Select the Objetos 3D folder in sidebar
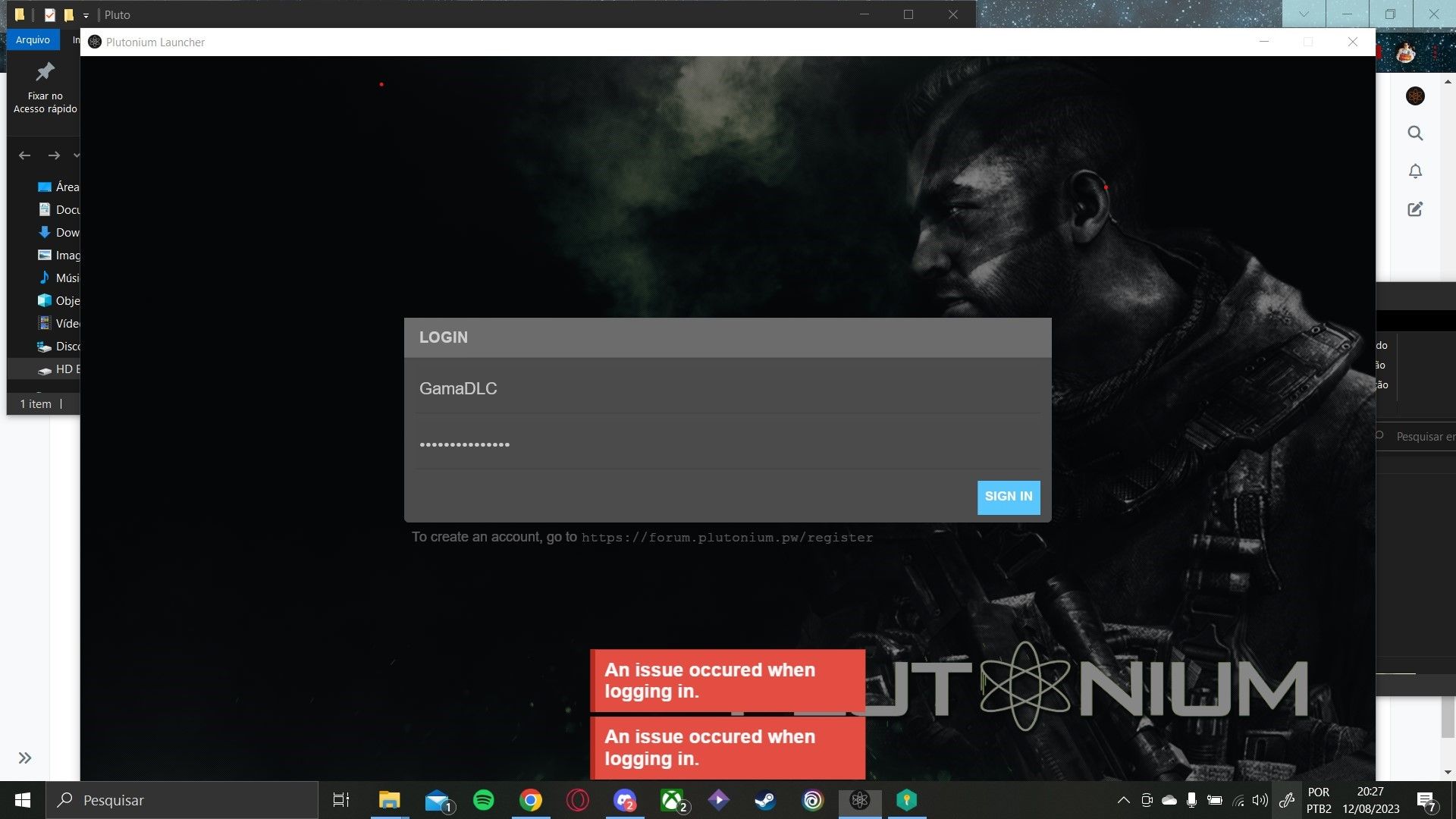Viewport: 1456px width, 819px height. [x=58, y=300]
